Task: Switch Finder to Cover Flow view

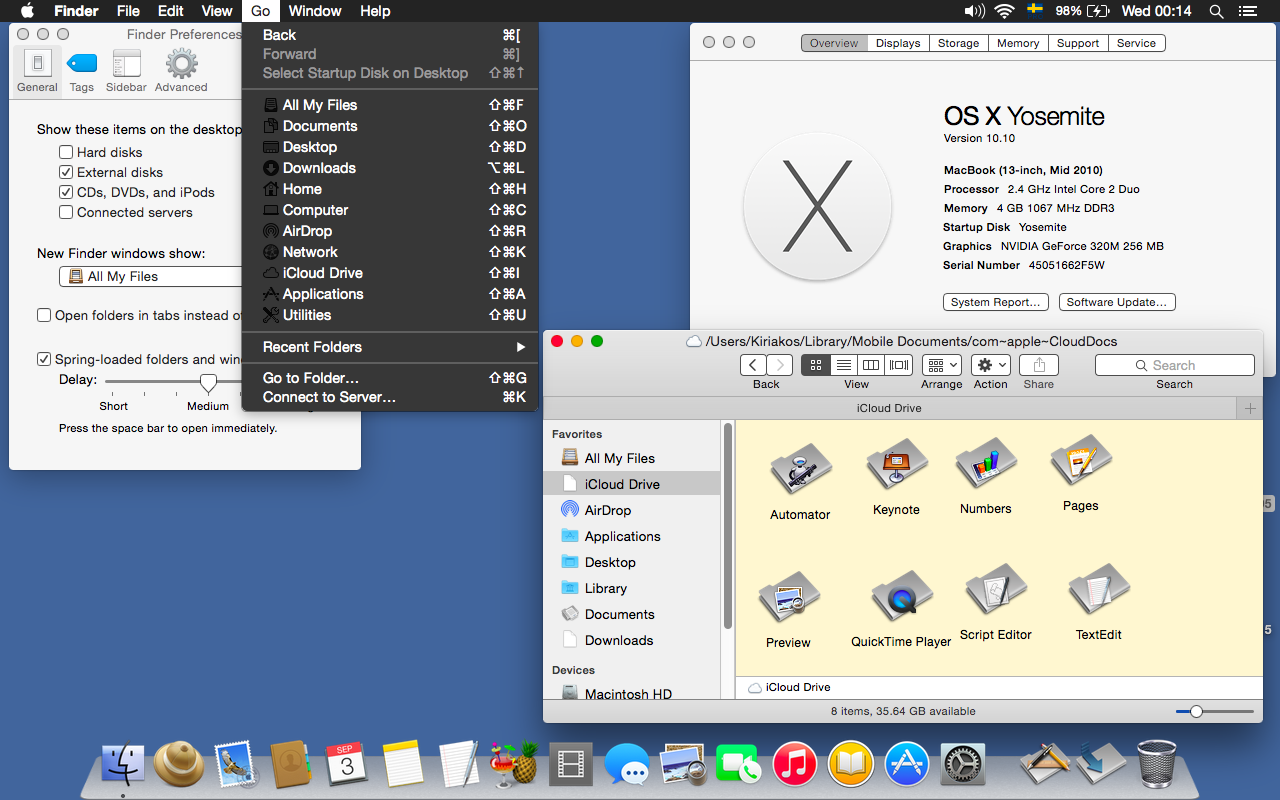Action: tap(899, 365)
